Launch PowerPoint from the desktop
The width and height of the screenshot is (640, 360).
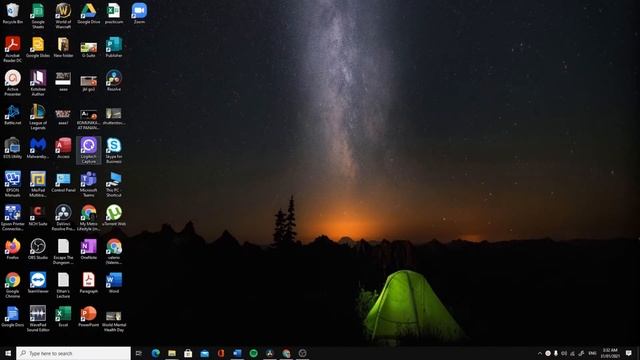89,316
